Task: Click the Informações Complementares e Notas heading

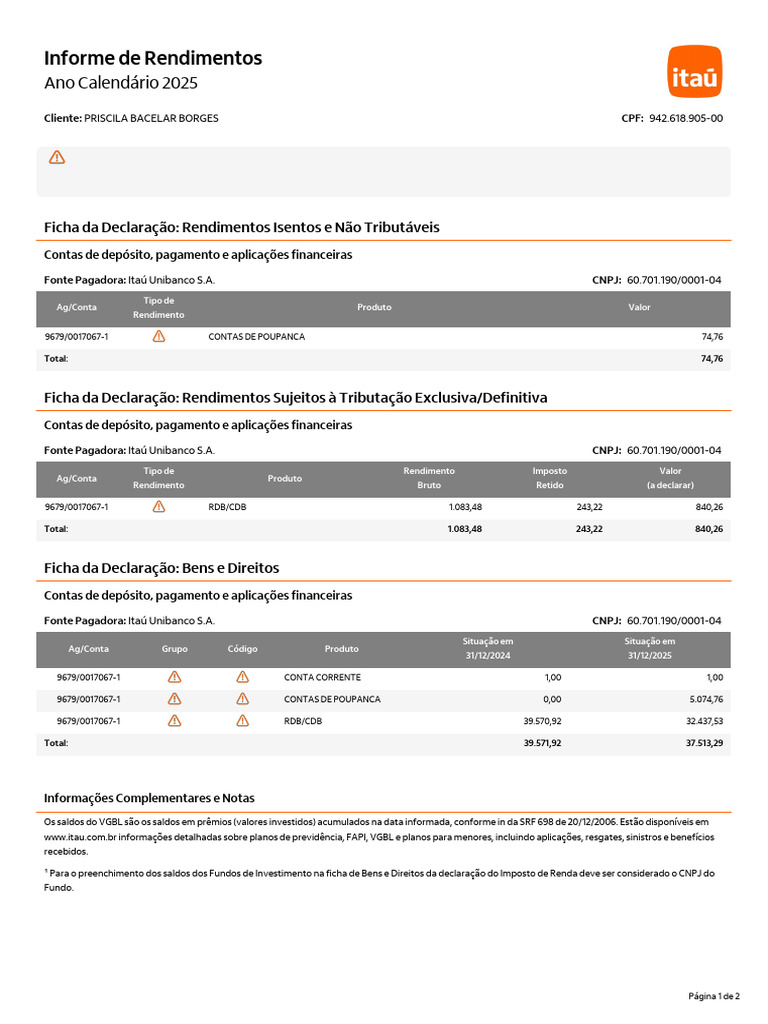Action: [x=149, y=798]
